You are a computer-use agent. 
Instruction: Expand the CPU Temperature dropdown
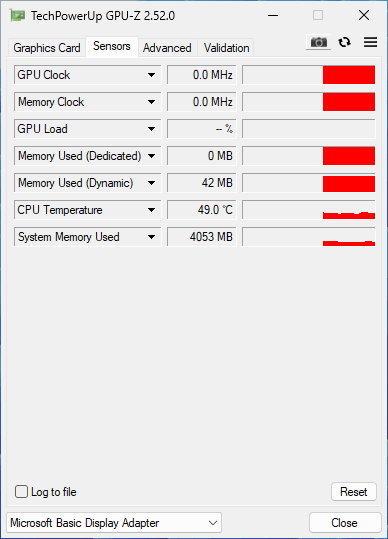(x=151, y=210)
